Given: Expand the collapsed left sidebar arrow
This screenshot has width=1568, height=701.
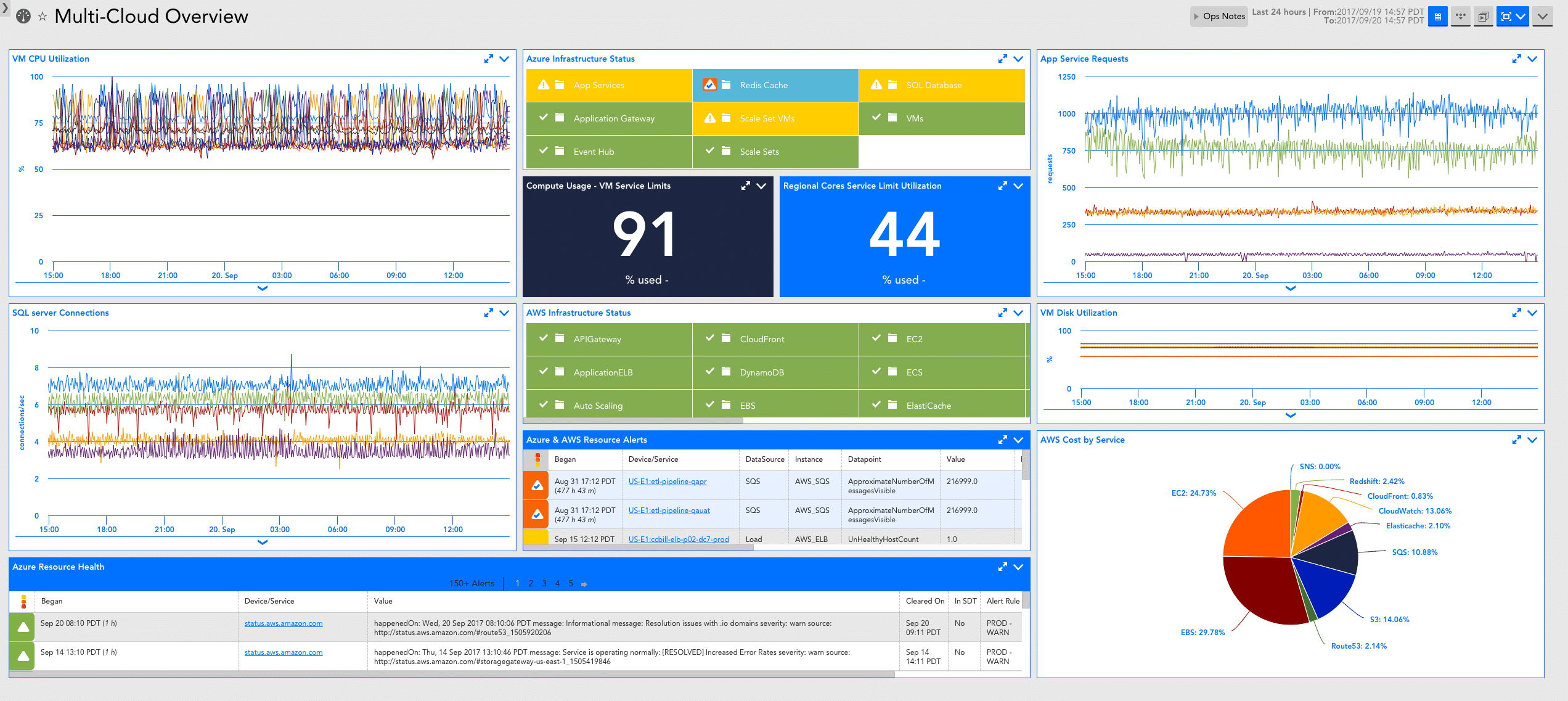Looking at the screenshot, I should pos(6,9).
